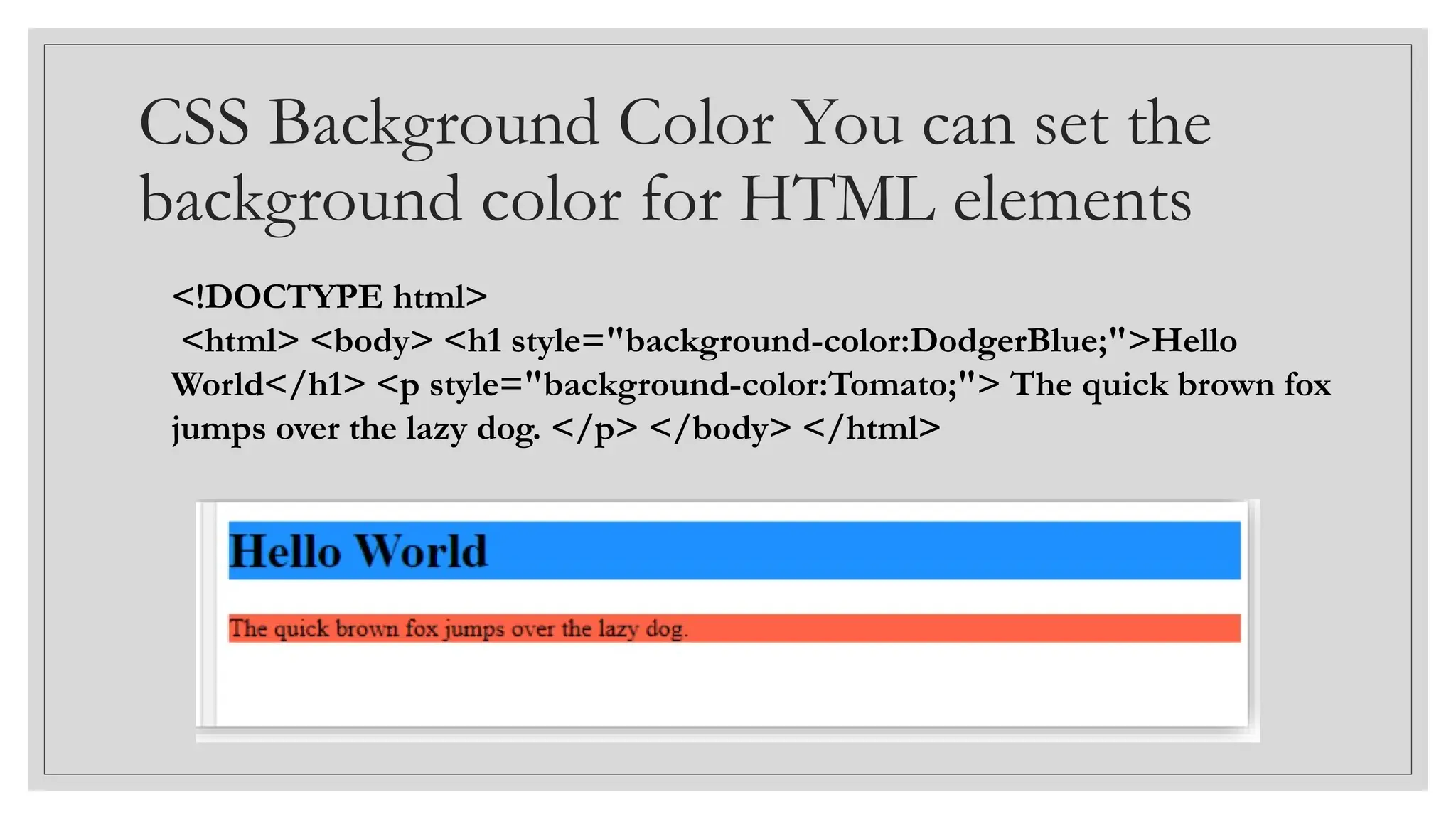Click the '</p> </body> </html>' closing tags

(746, 429)
